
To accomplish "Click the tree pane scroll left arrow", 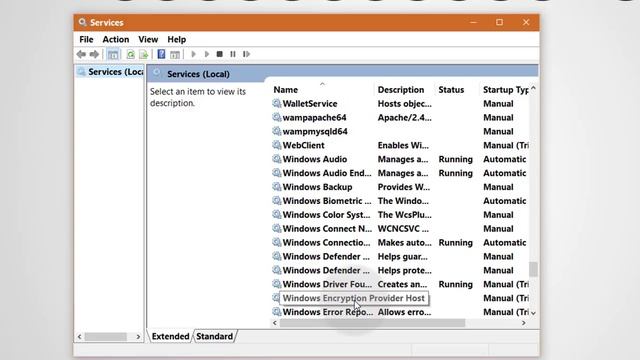I will [x=80, y=337].
